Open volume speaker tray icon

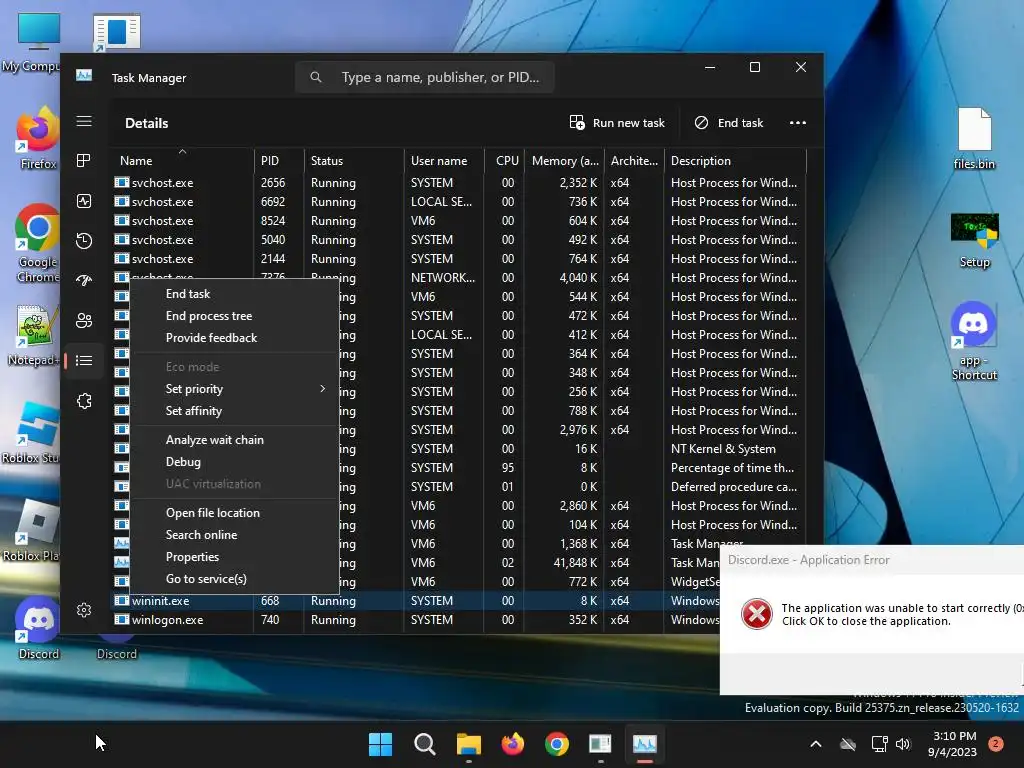pos(903,744)
